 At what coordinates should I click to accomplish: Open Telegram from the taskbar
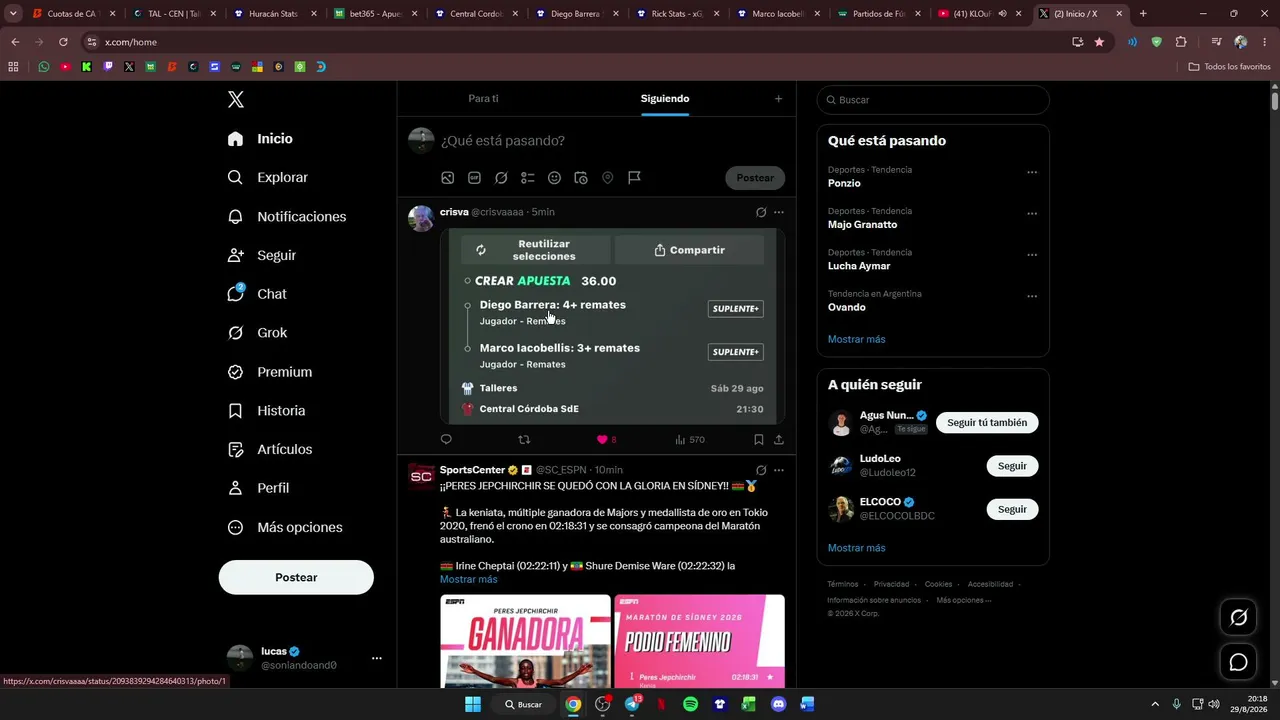coord(632,704)
